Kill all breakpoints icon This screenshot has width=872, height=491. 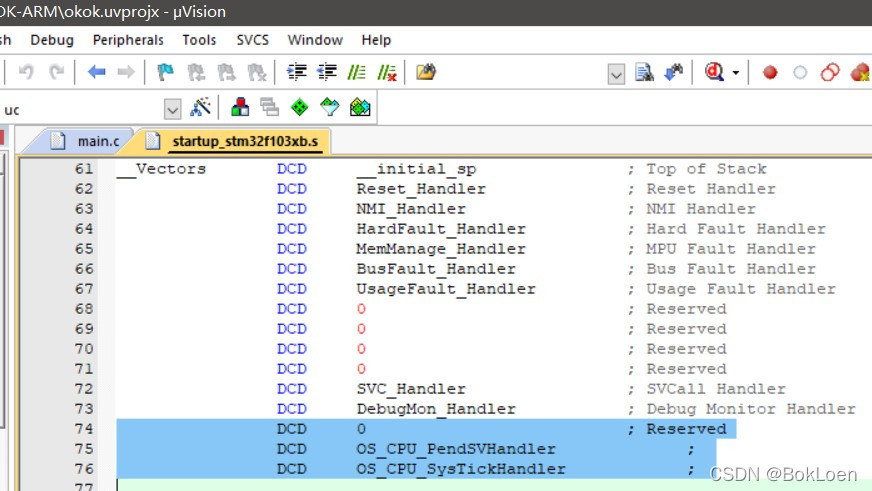pyautogui.click(x=860, y=72)
